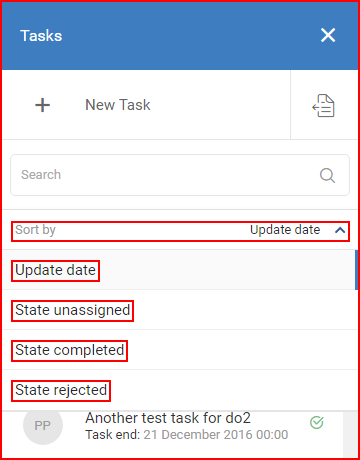Click the plus icon beside New Task
Viewport: 360px width, 460px height.
43,105
